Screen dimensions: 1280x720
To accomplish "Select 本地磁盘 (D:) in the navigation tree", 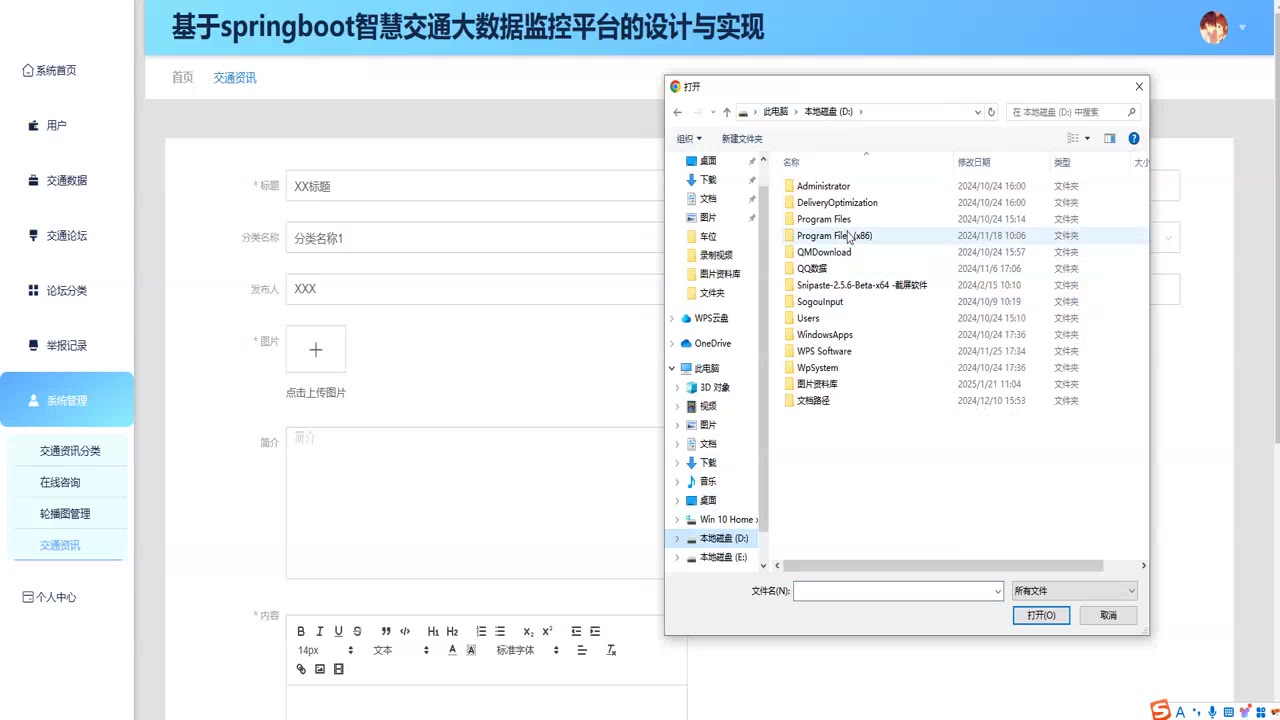I will 724,539.
